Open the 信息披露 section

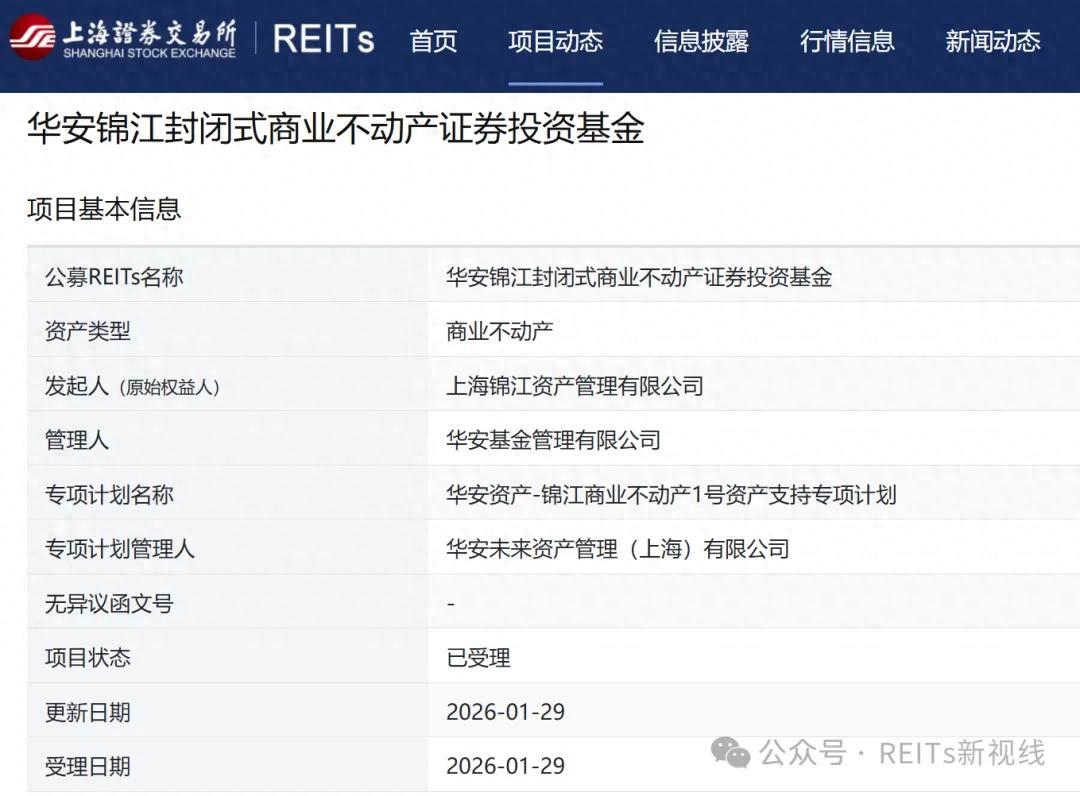tap(702, 42)
